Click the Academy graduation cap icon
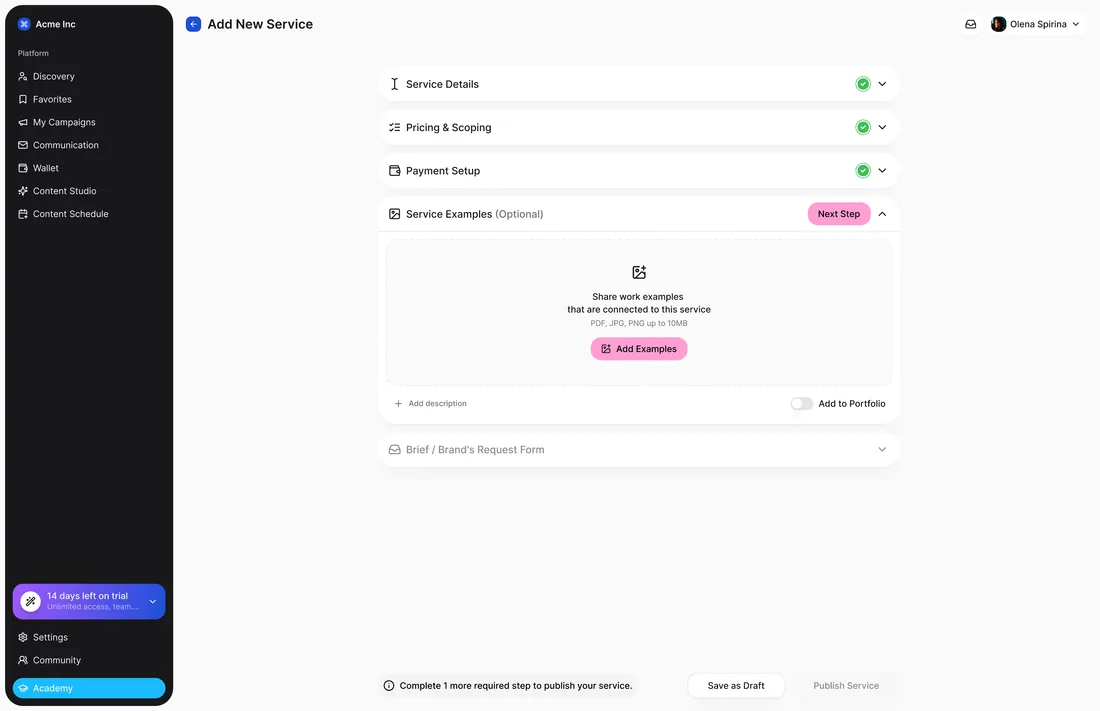This screenshot has height=711, width=1100. tap(23, 688)
